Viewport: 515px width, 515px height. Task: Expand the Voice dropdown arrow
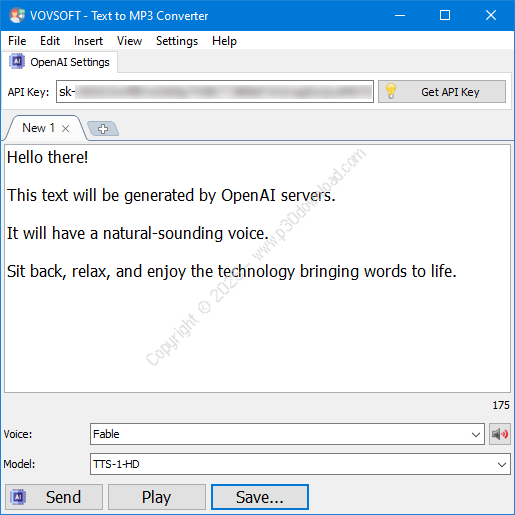click(x=476, y=434)
